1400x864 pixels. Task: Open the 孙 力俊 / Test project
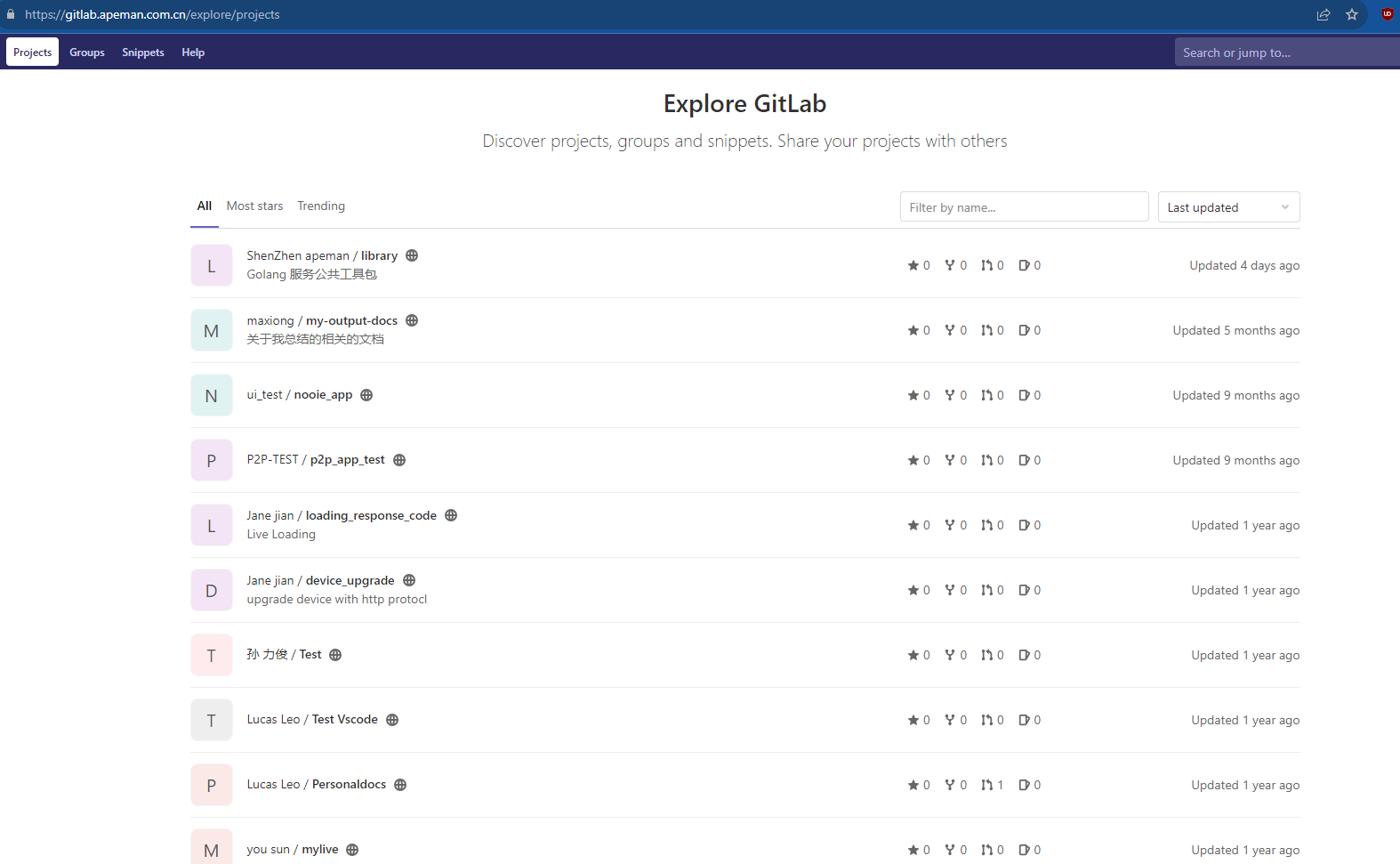pyautogui.click(x=284, y=654)
